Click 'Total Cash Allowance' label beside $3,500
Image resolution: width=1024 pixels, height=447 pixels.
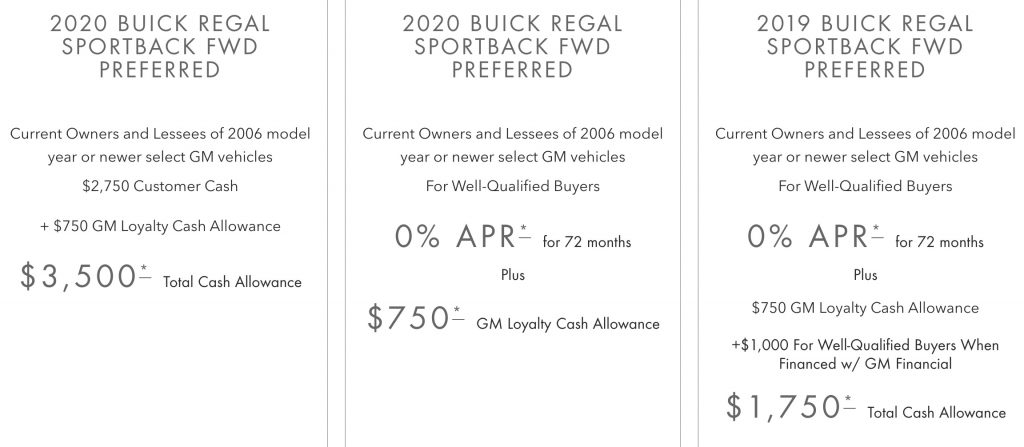coord(232,282)
